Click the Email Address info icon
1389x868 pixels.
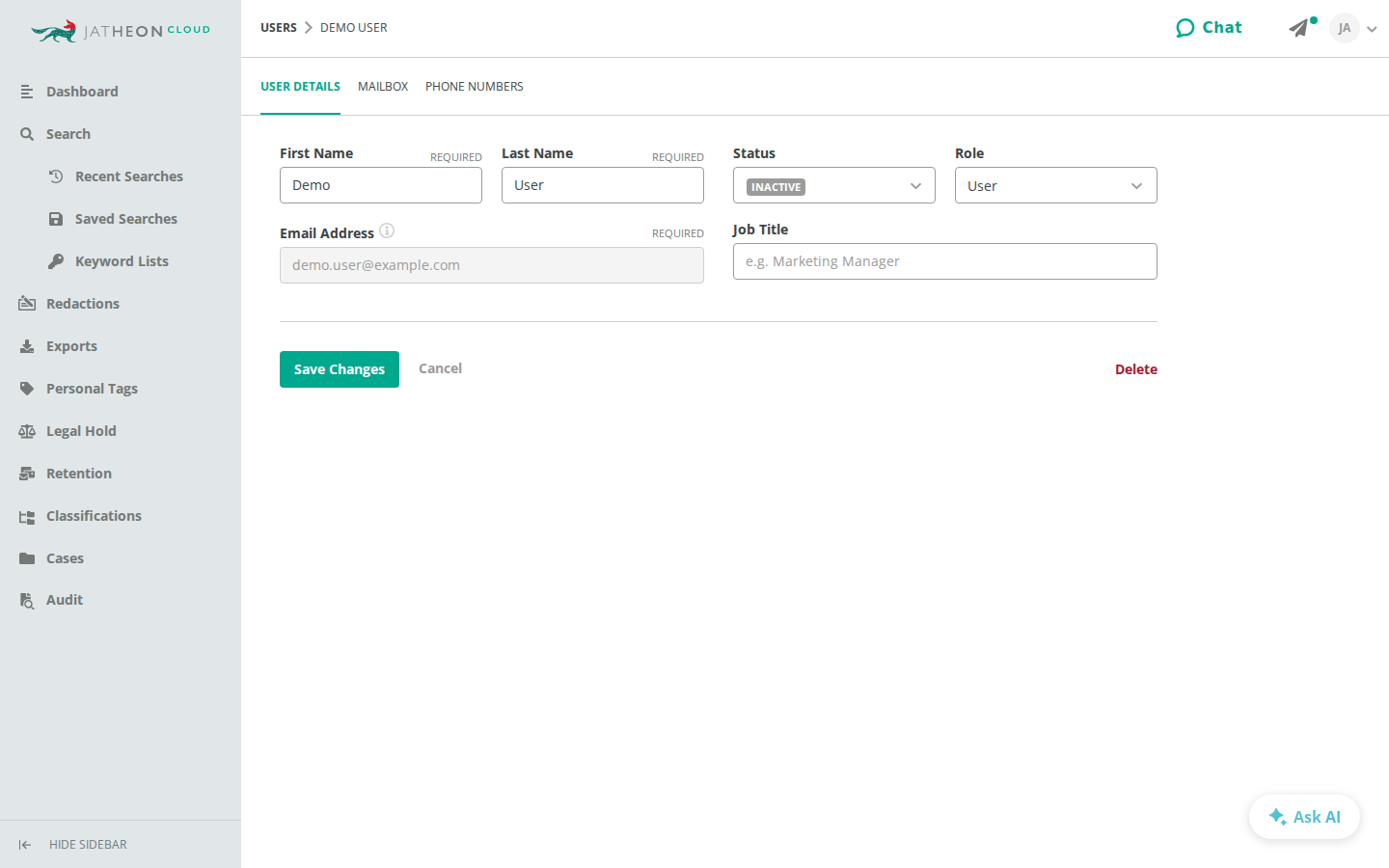(387, 231)
